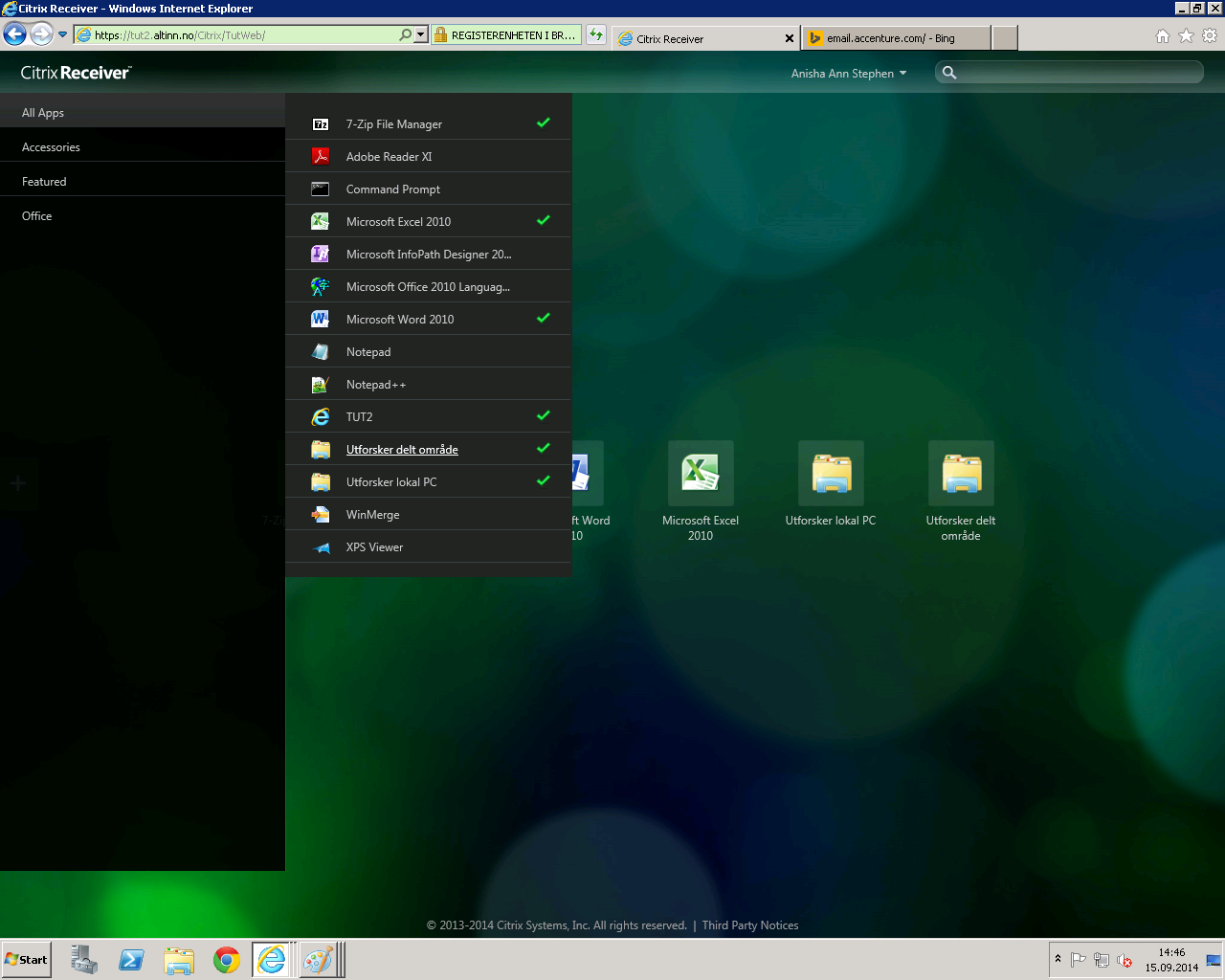Viewport: 1225px width, 980px height.
Task: Open a new browser tab
Action: pos(1004,38)
